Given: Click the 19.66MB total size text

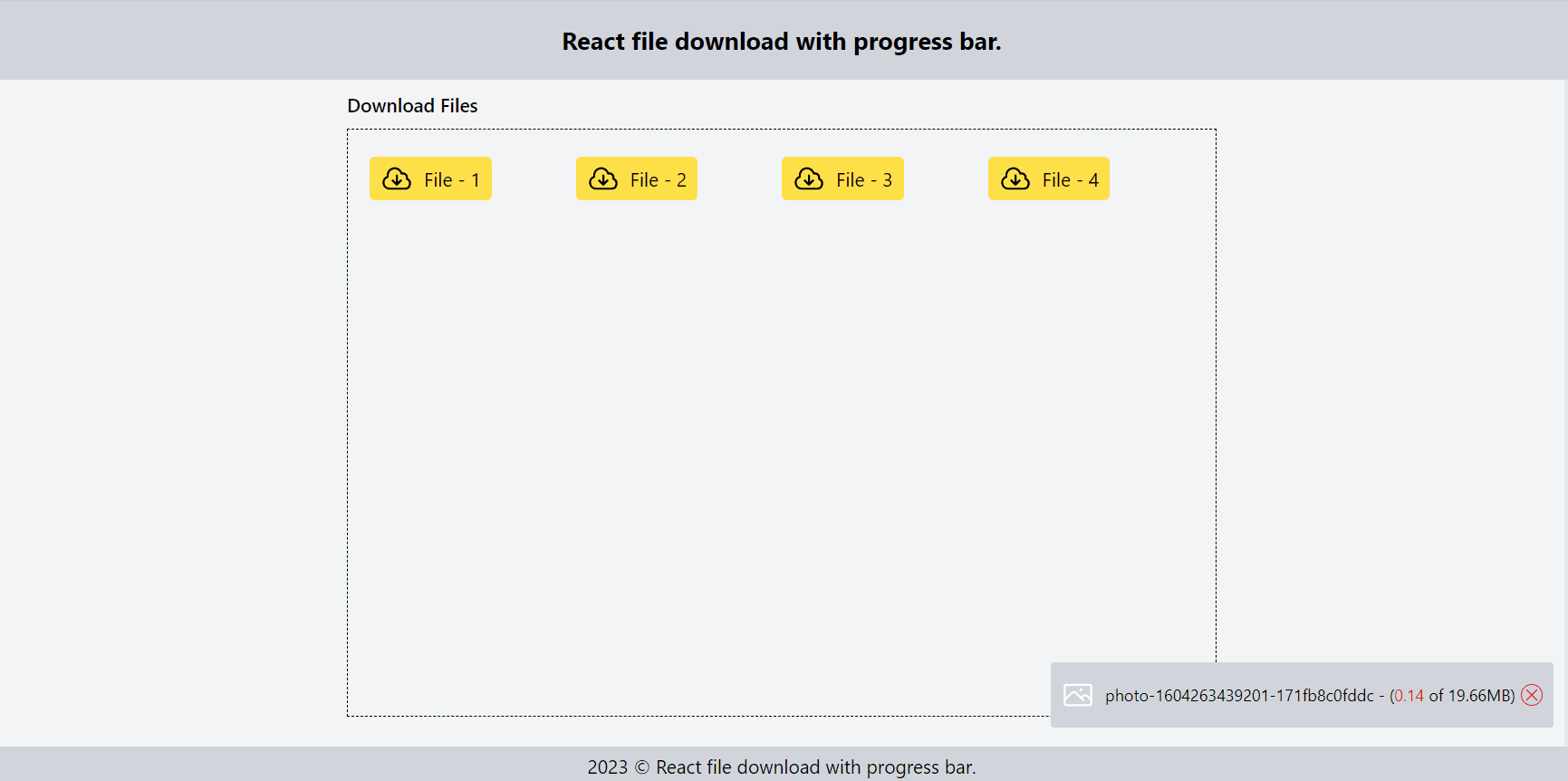Looking at the screenshot, I should tap(1478, 696).
